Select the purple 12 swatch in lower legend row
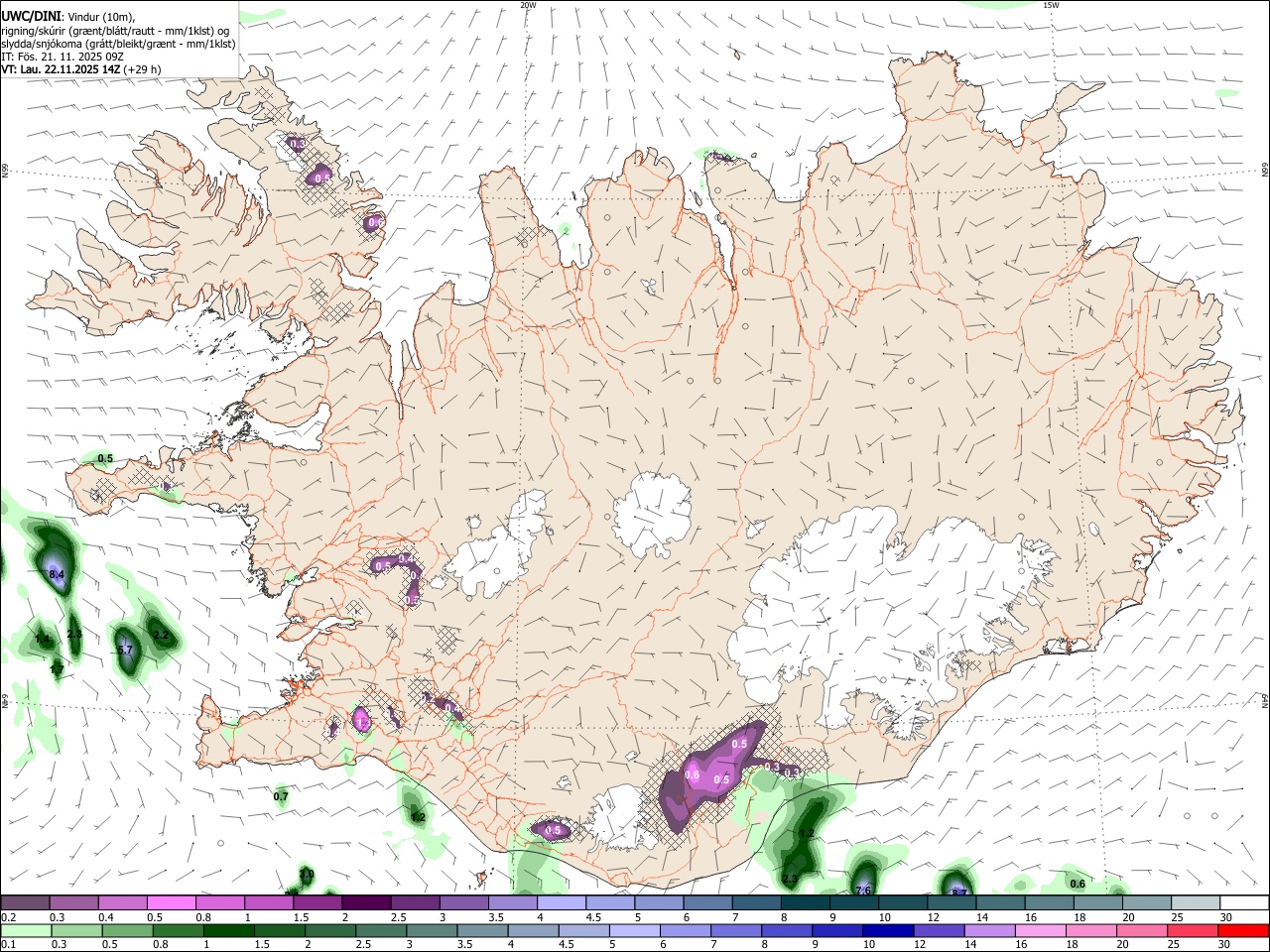The height and width of the screenshot is (952, 1270). (938, 930)
